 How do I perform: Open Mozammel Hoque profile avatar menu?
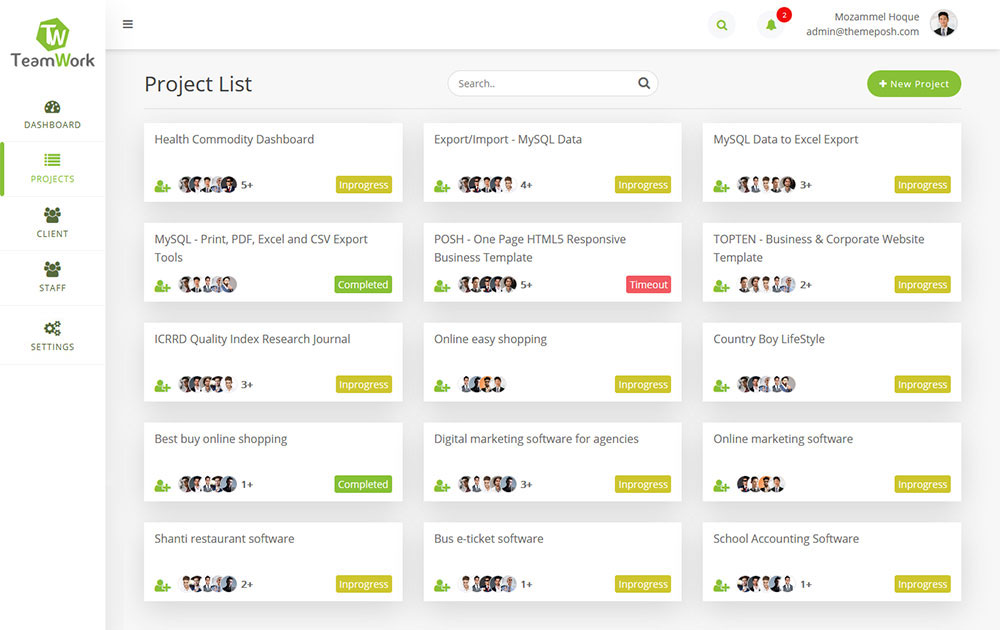[x=943, y=24]
